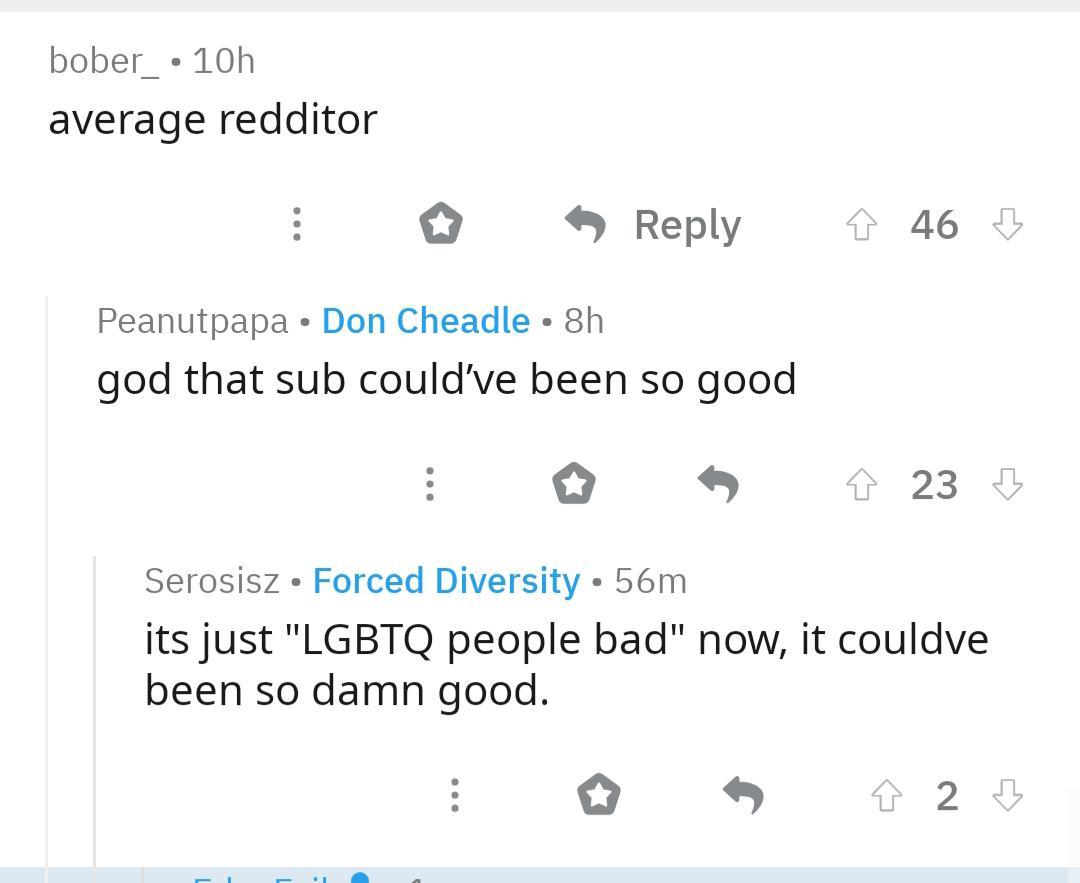Open the overflow menu on Peanutpapa's comment
The width and height of the screenshot is (1080, 883).
pyautogui.click(x=429, y=484)
